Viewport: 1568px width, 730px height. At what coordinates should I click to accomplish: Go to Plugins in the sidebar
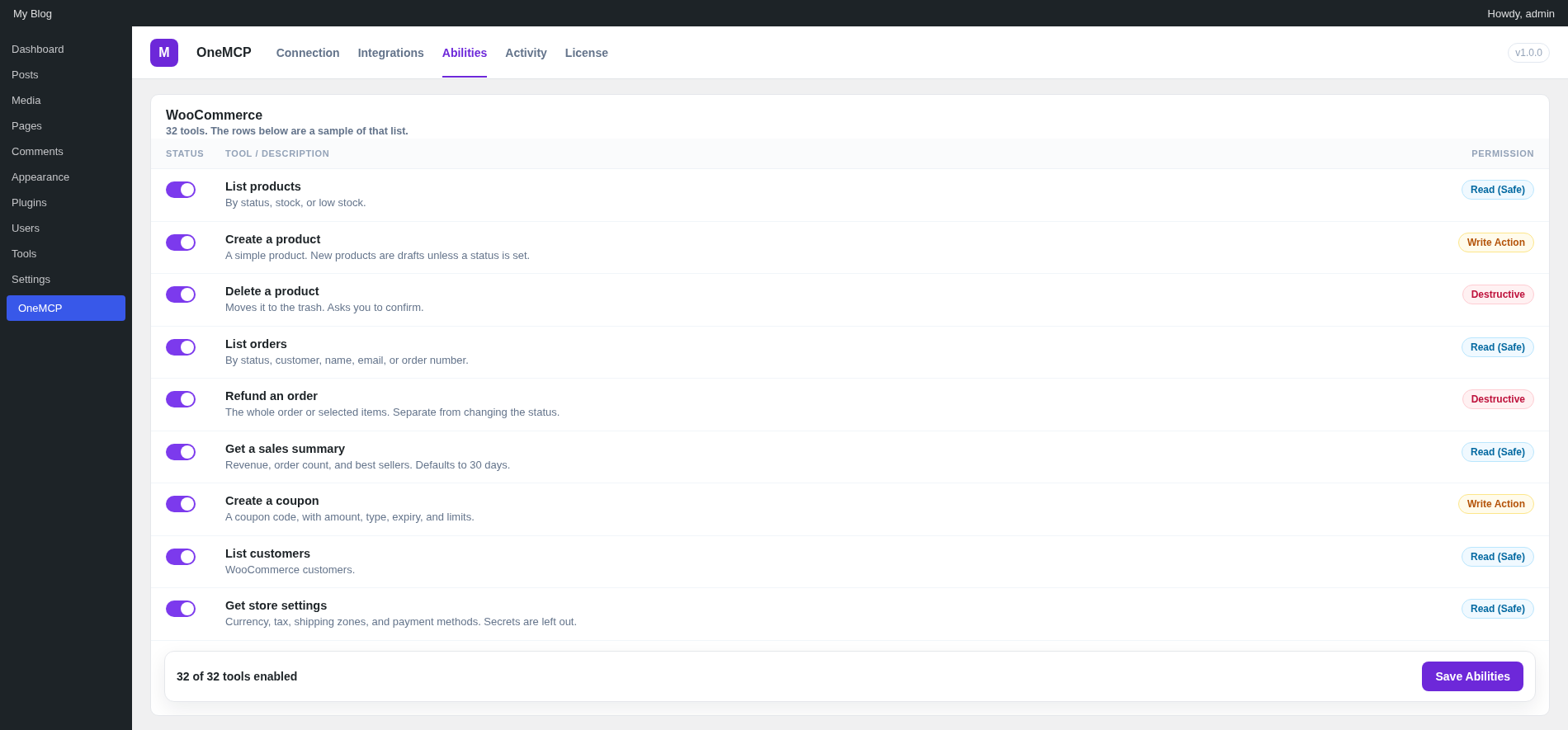(66, 202)
